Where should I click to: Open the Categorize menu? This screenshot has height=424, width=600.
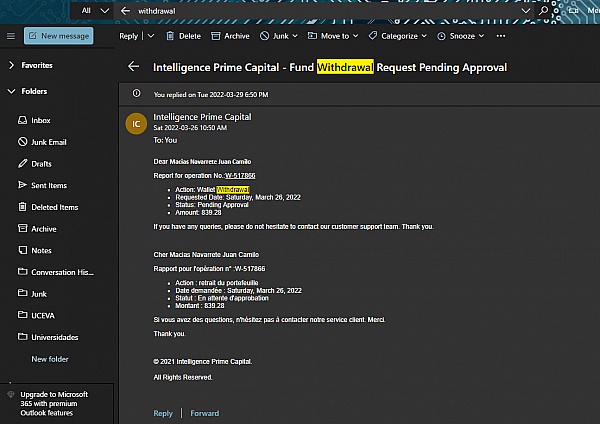(x=398, y=36)
